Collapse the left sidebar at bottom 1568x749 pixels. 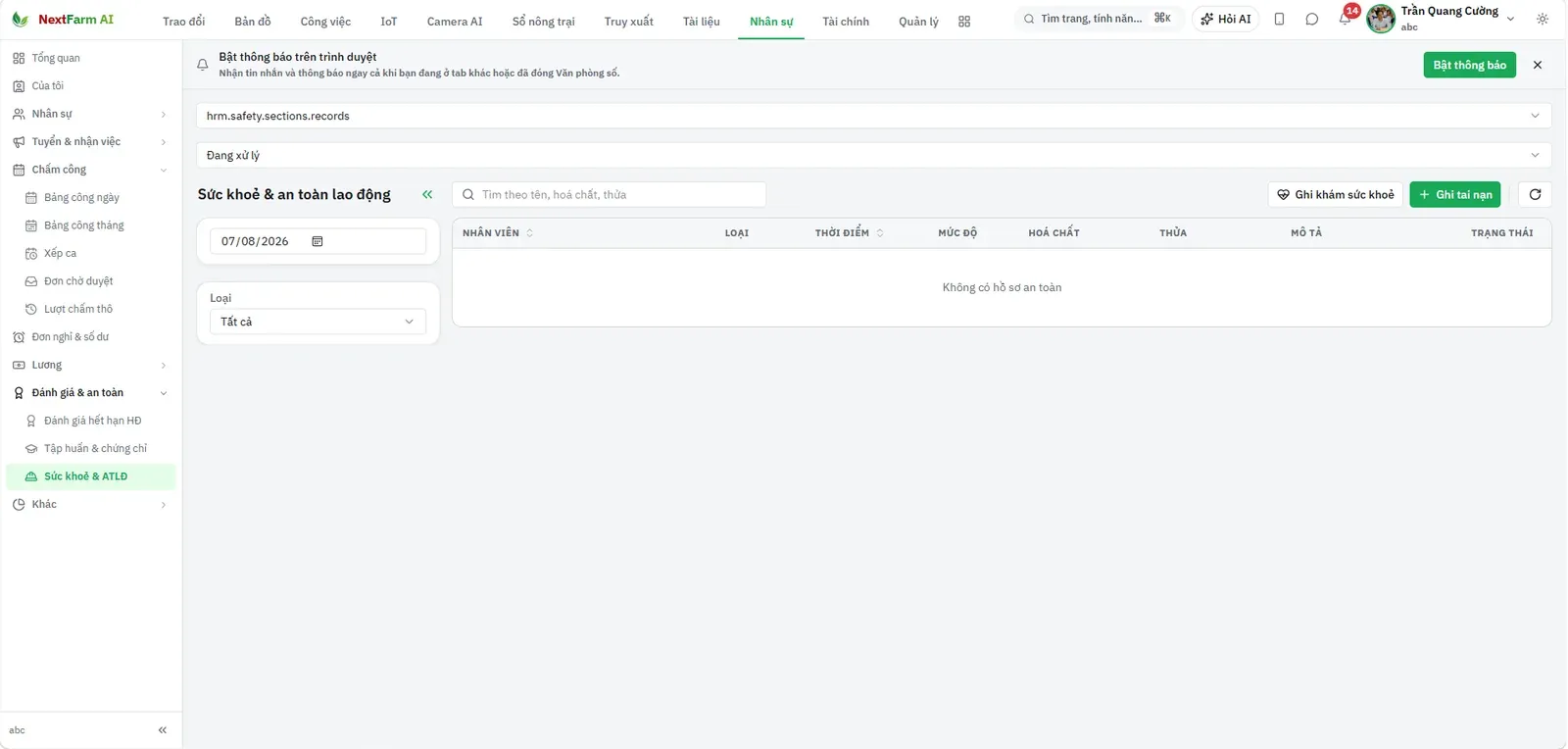(163, 730)
